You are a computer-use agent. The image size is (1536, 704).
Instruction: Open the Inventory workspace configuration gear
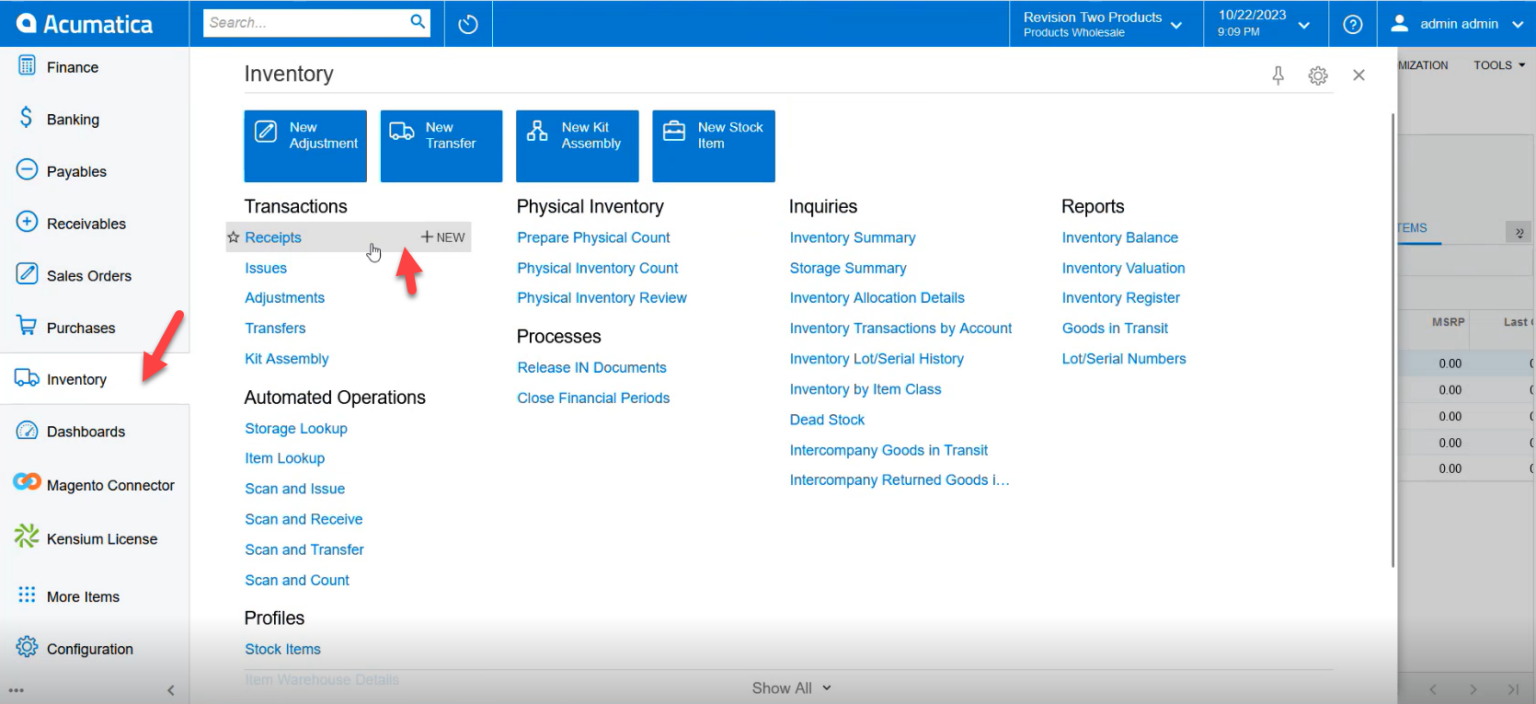1317,74
